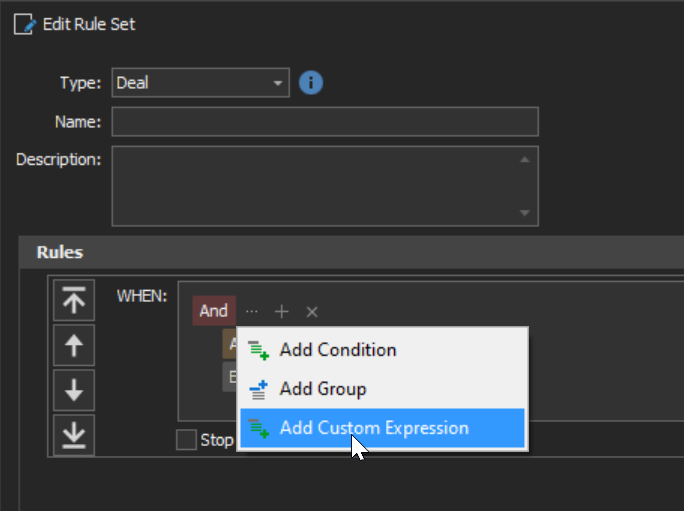Click the Type dropdown arrow
684x511 pixels.
pyautogui.click(x=277, y=83)
